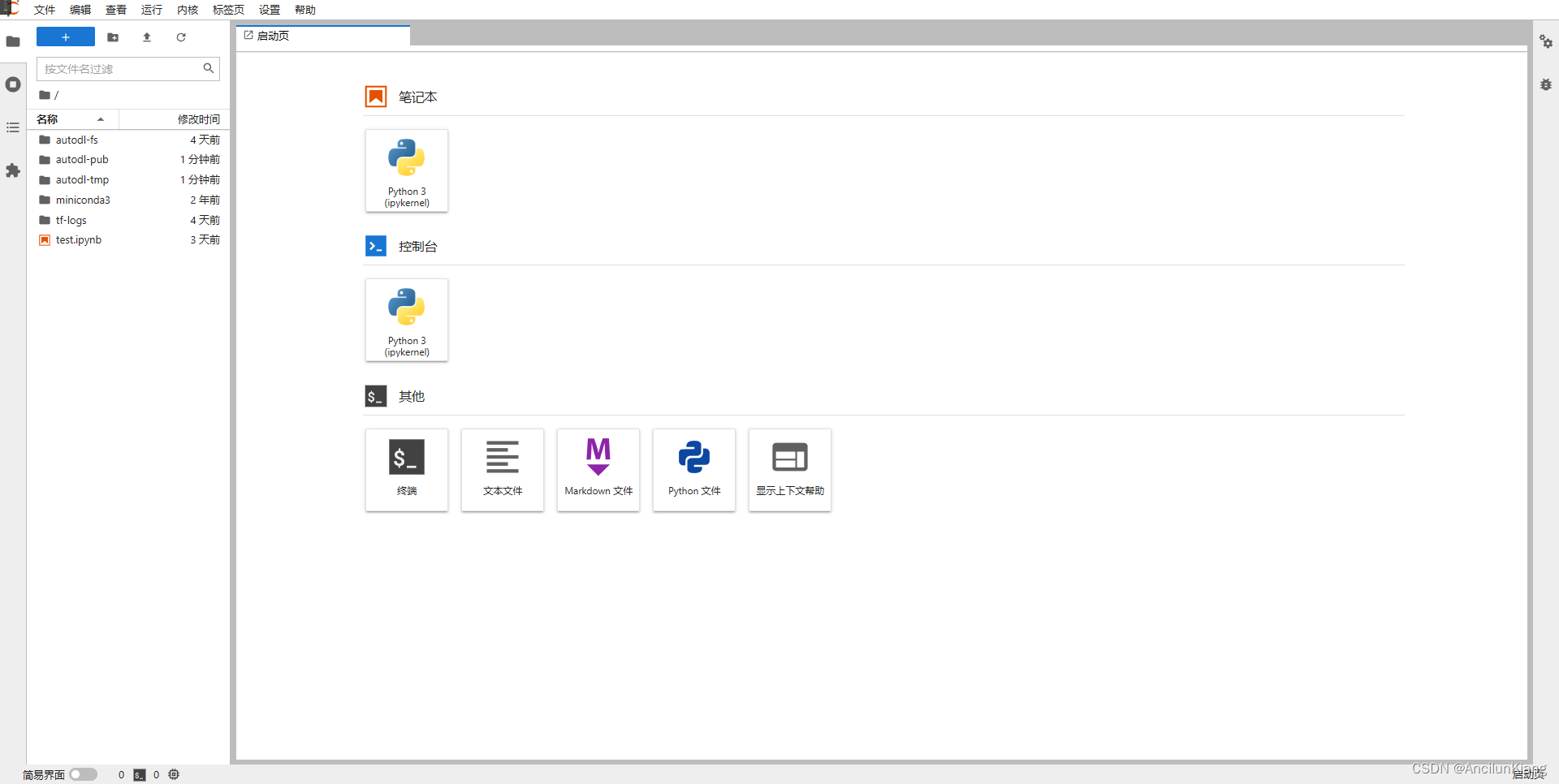1559x784 pixels.
Task: Click the blue new launcher plus button
Action: click(66, 37)
